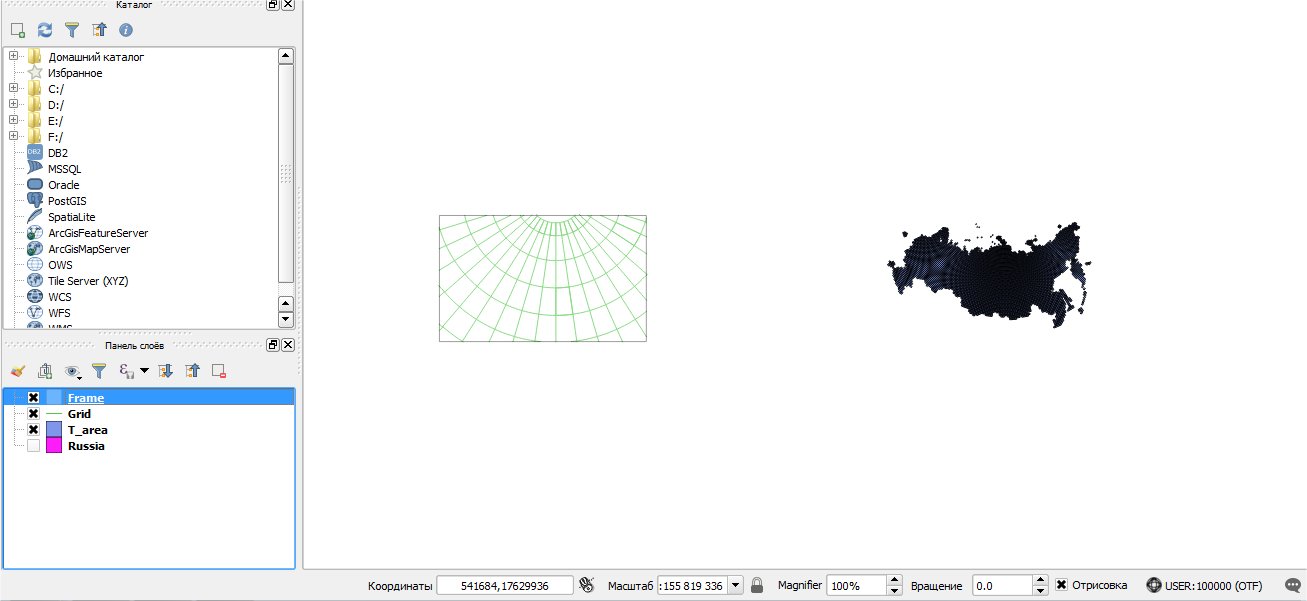Click the magenta Russia layer swatch

pyautogui.click(x=54, y=446)
